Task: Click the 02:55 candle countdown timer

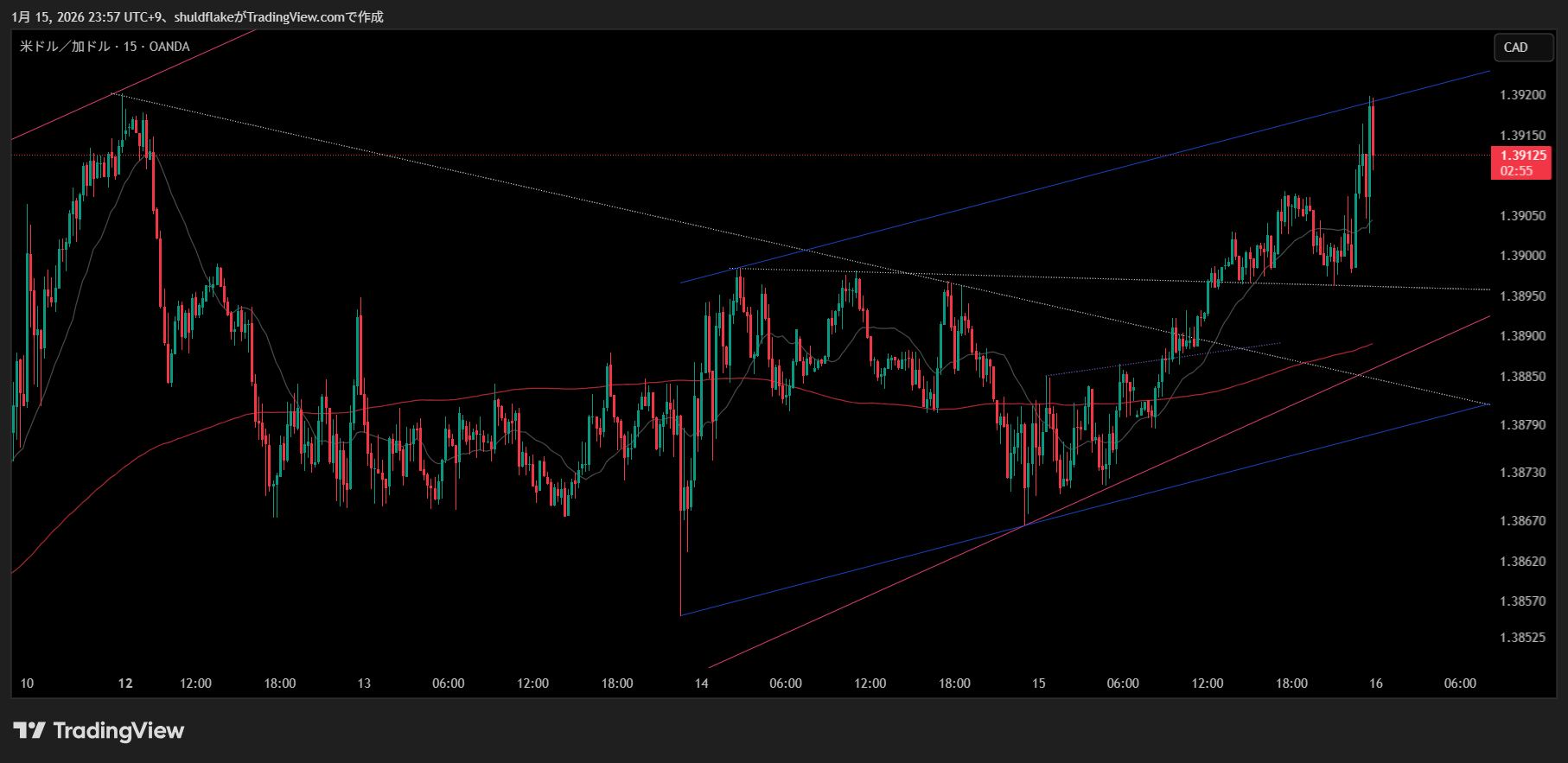Action: click(1516, 171)
